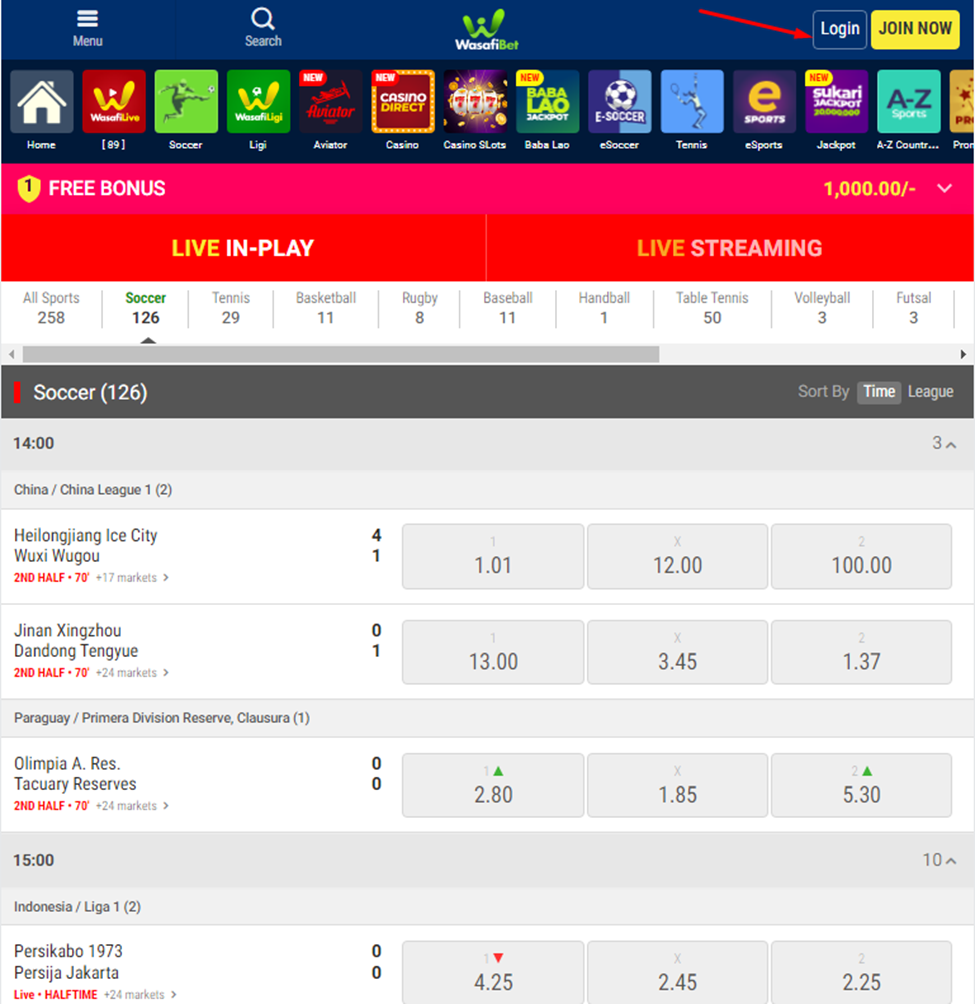Bet on Persija Jakarta win at 2.25
Viewport: 975px width, 1004px height.
pyautogui.click(x=862, y=972)
